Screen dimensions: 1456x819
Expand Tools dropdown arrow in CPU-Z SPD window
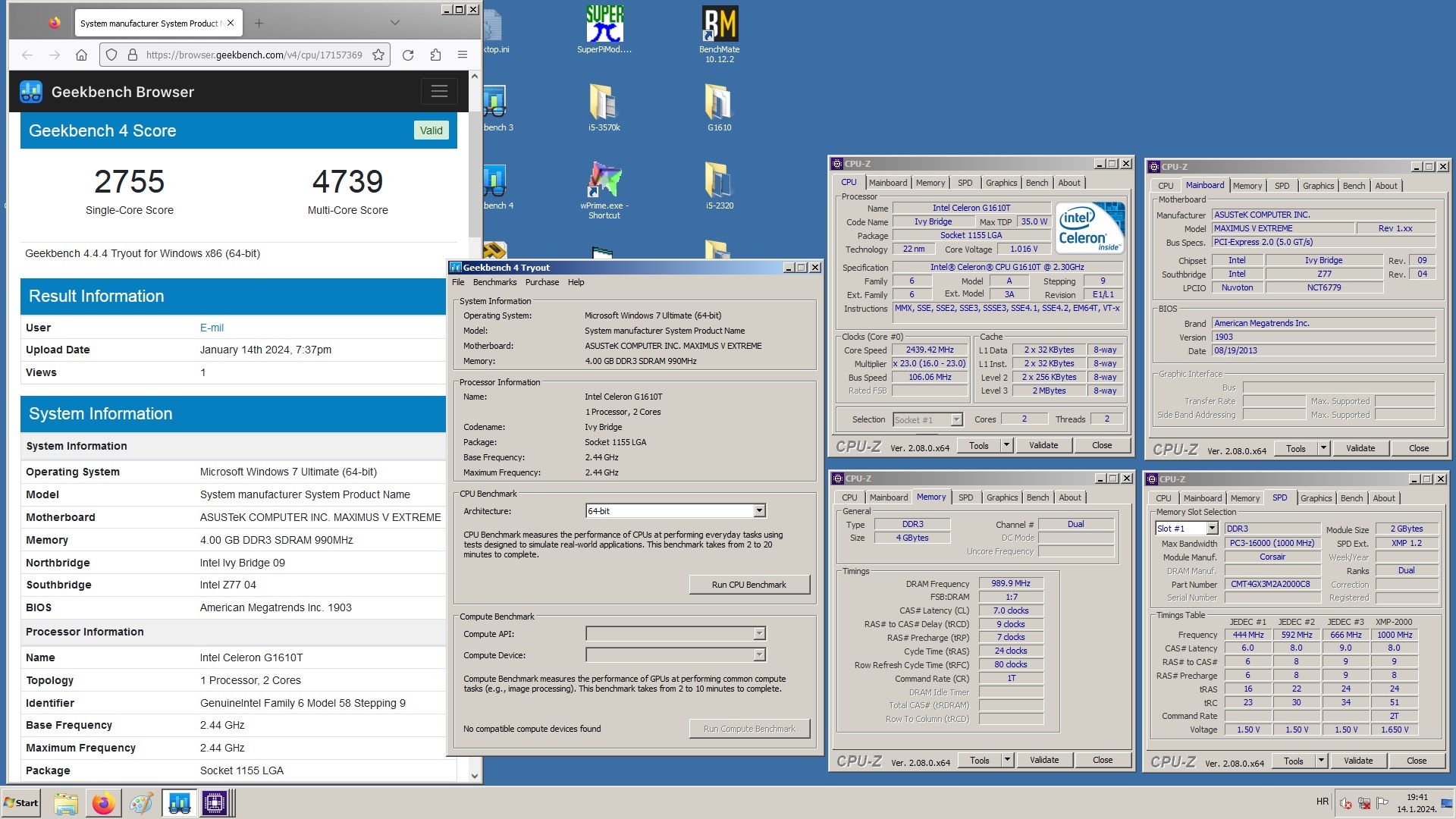click(1322, 761)
